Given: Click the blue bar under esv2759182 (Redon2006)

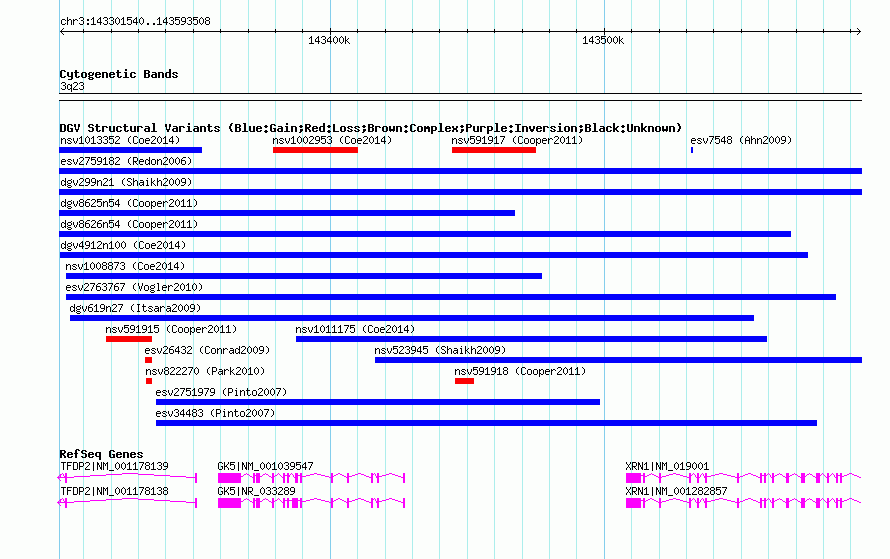Looking at the screenshot, I should (460, 171).
